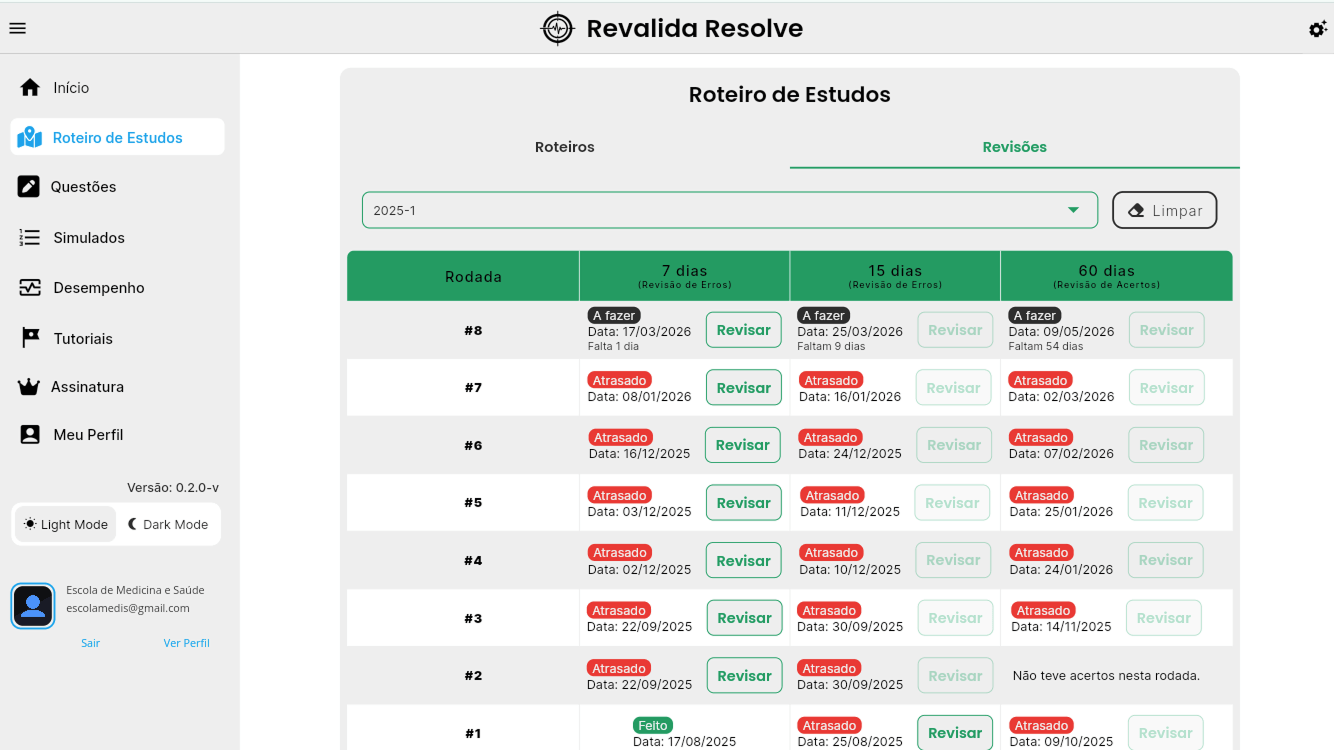Open the Questões section

coord(84,186)
